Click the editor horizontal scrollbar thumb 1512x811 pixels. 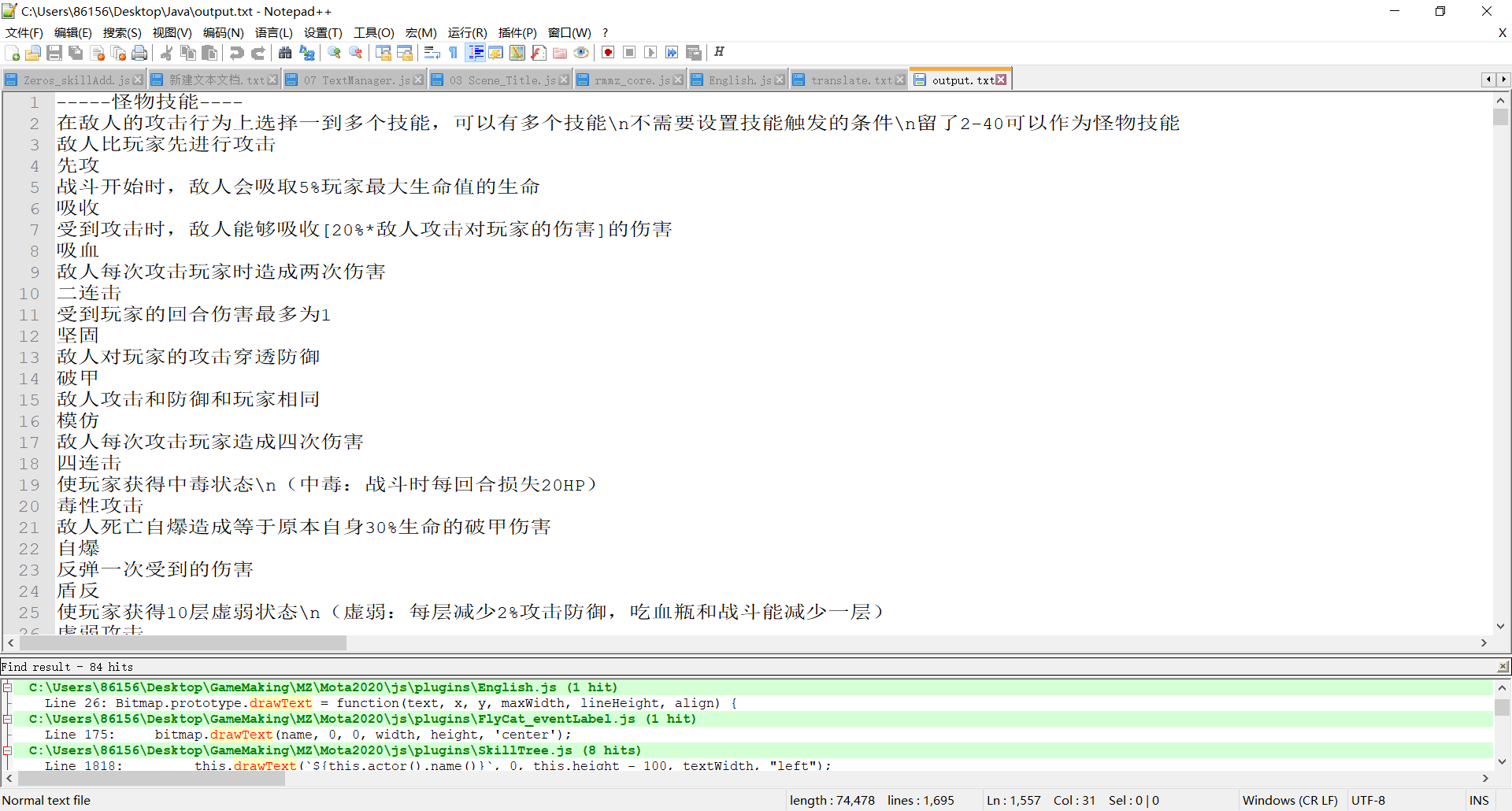tap(183, 643)
